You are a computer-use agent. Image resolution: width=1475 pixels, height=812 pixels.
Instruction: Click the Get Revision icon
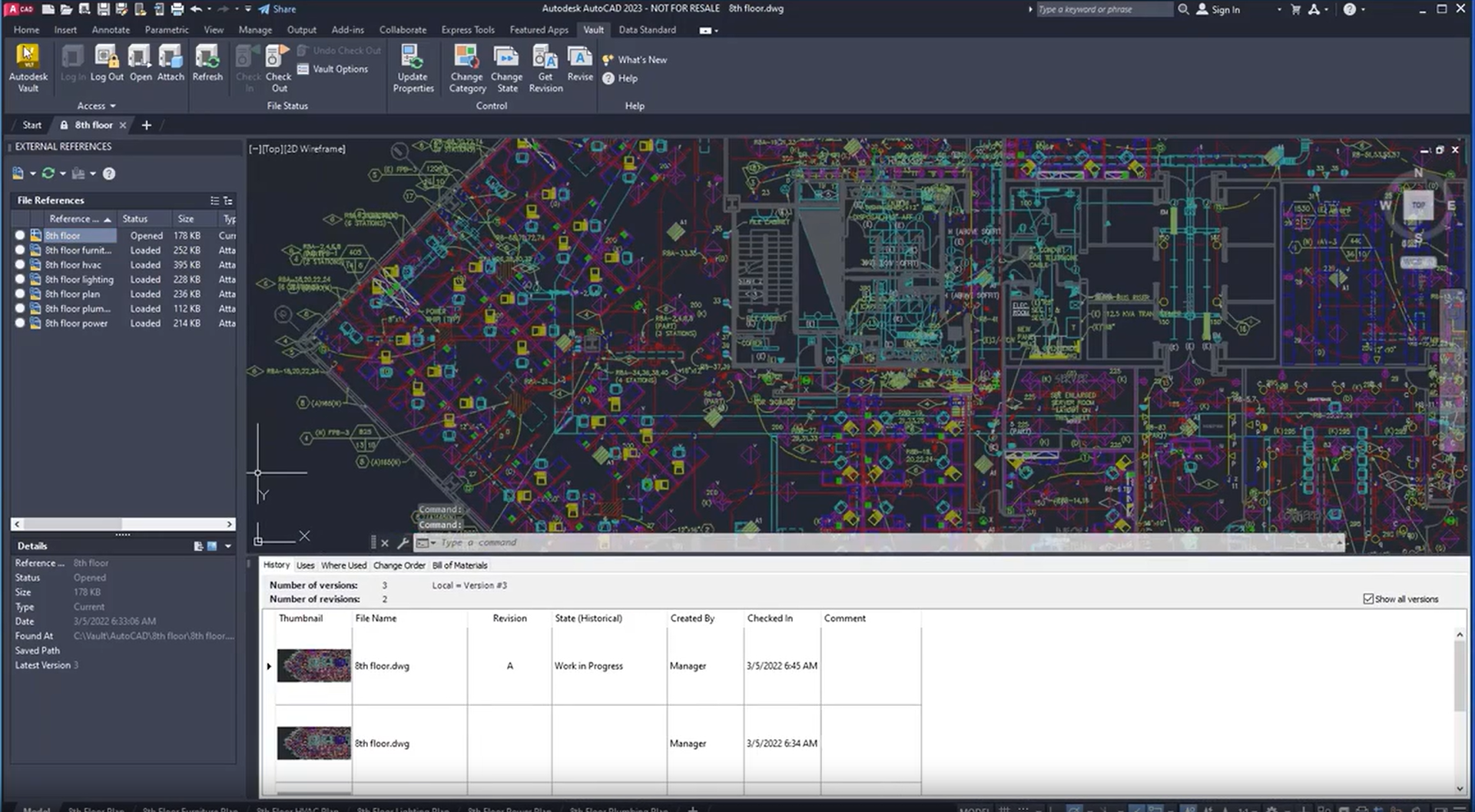[545, 68]
